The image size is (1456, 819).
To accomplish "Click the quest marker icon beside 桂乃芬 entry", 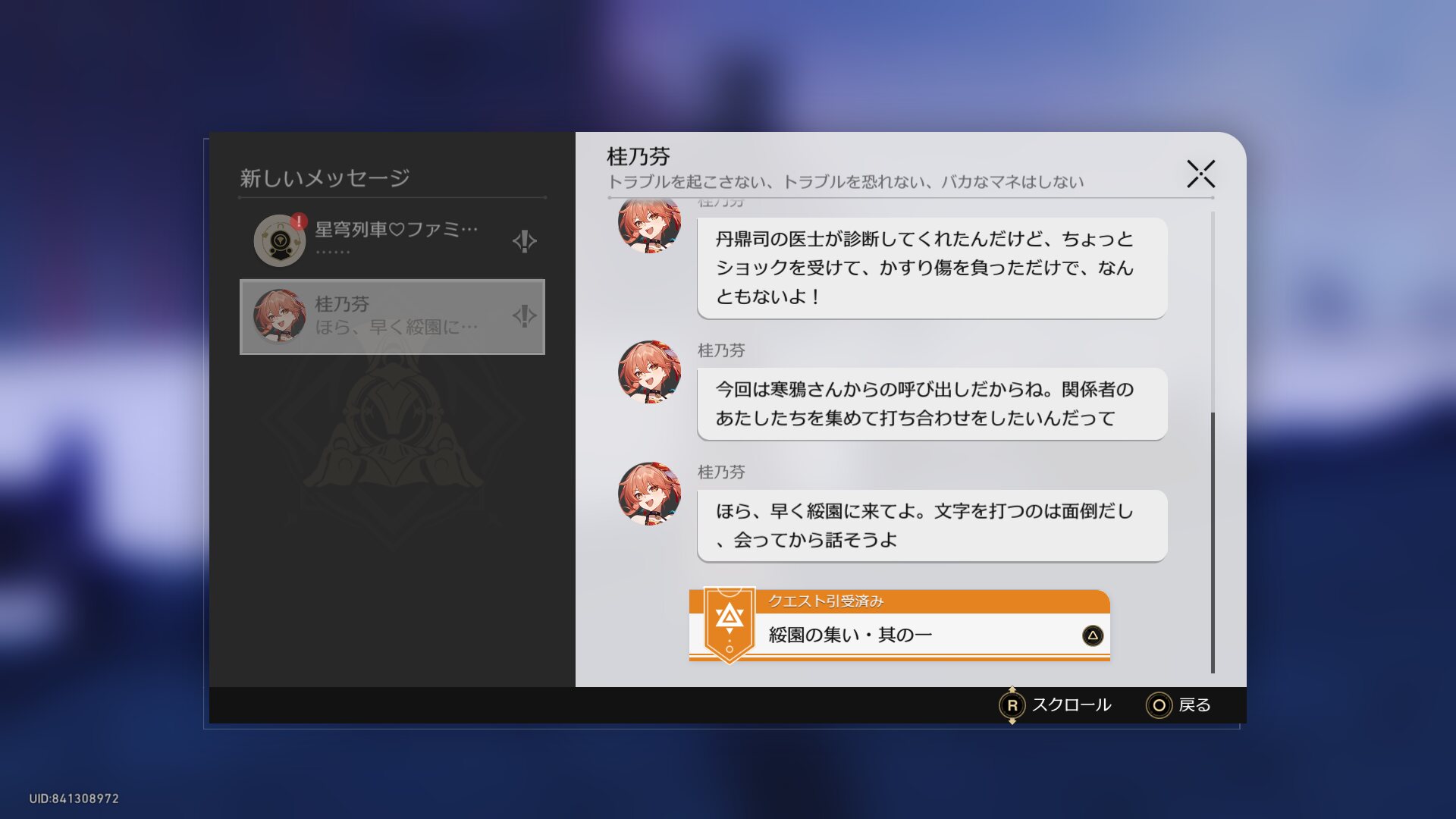I will pos(524,315).
